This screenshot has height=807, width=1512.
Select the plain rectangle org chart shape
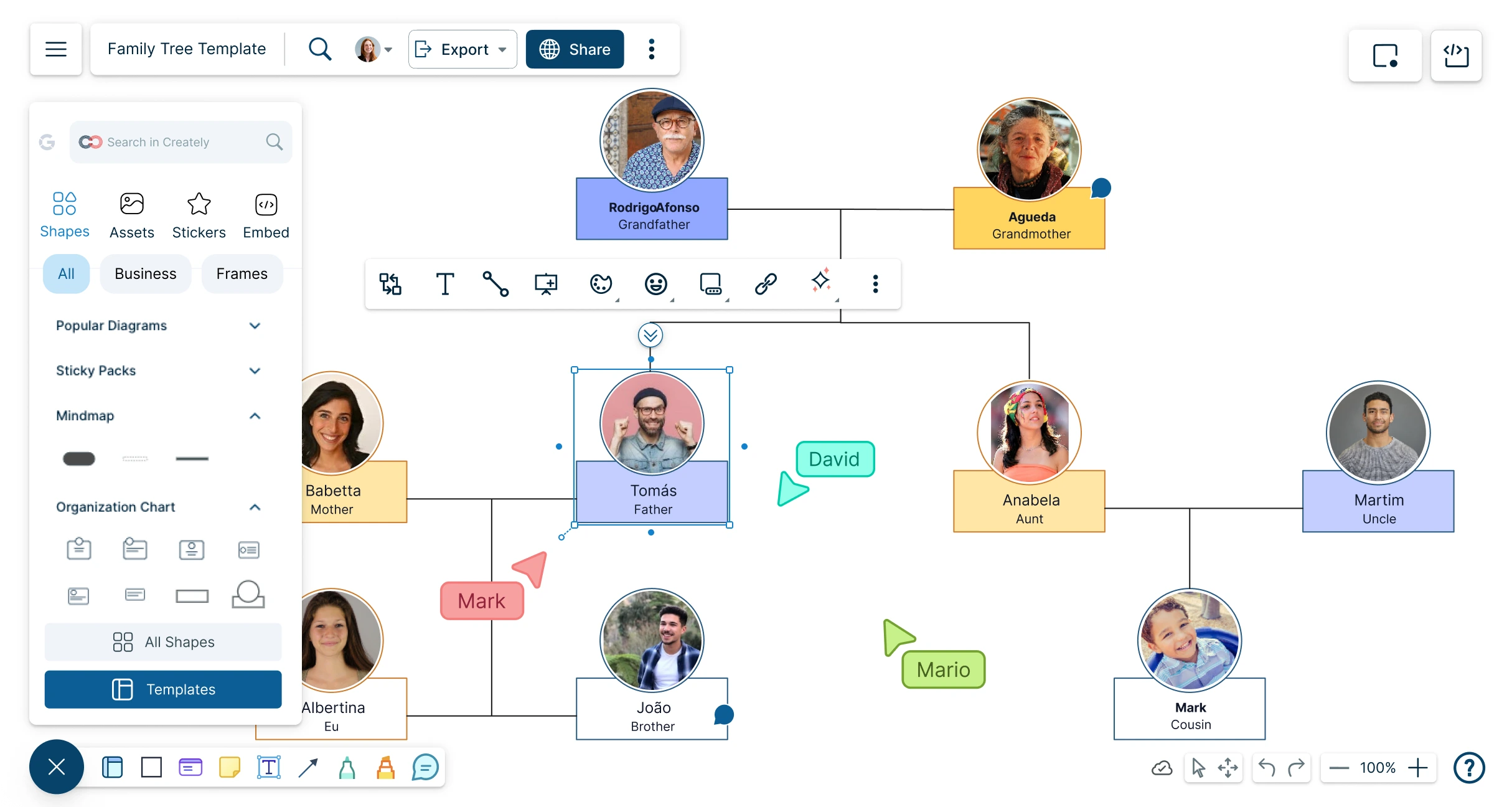(x=192, y=596)
